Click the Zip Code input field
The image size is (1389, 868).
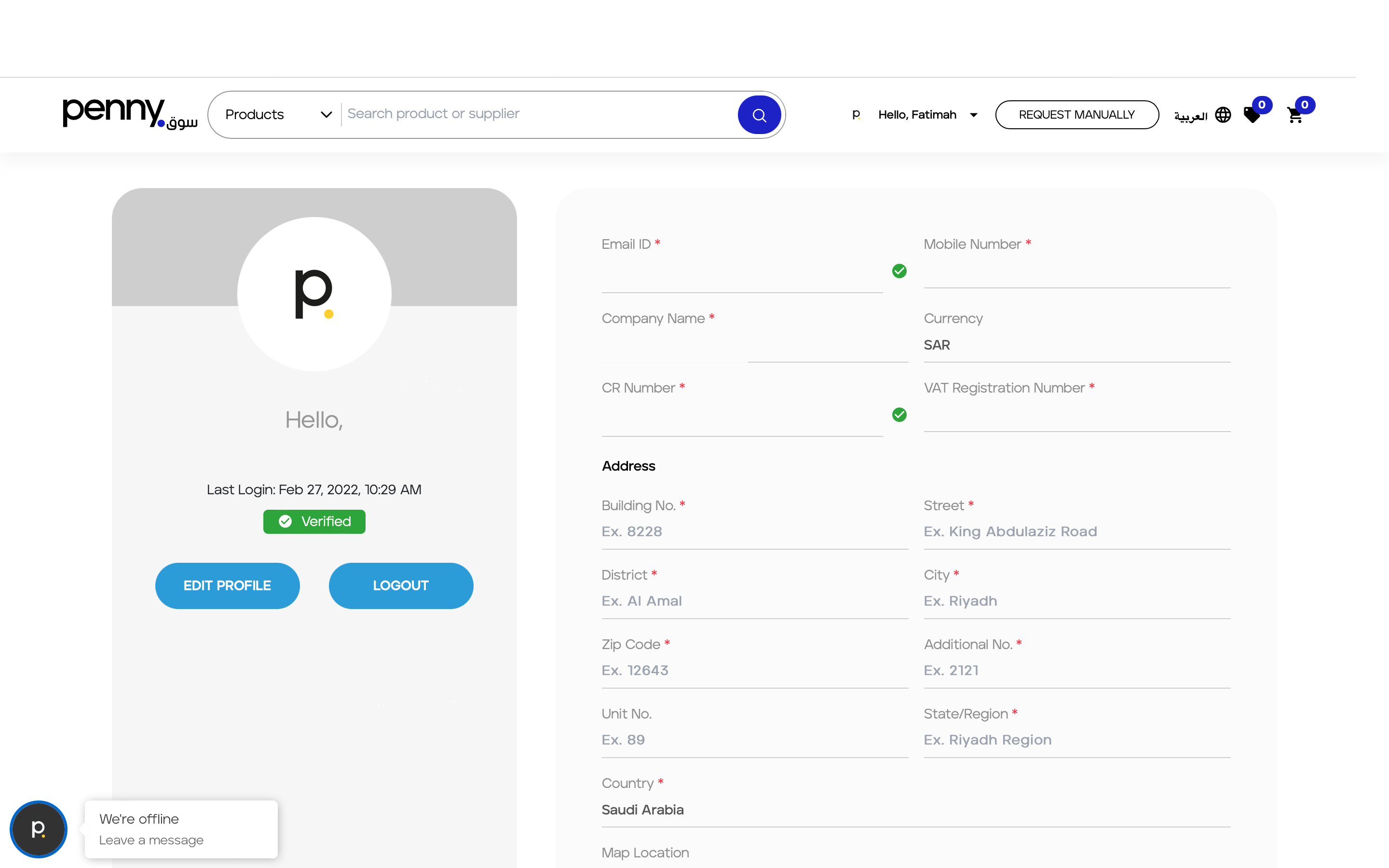click(755, 671)
